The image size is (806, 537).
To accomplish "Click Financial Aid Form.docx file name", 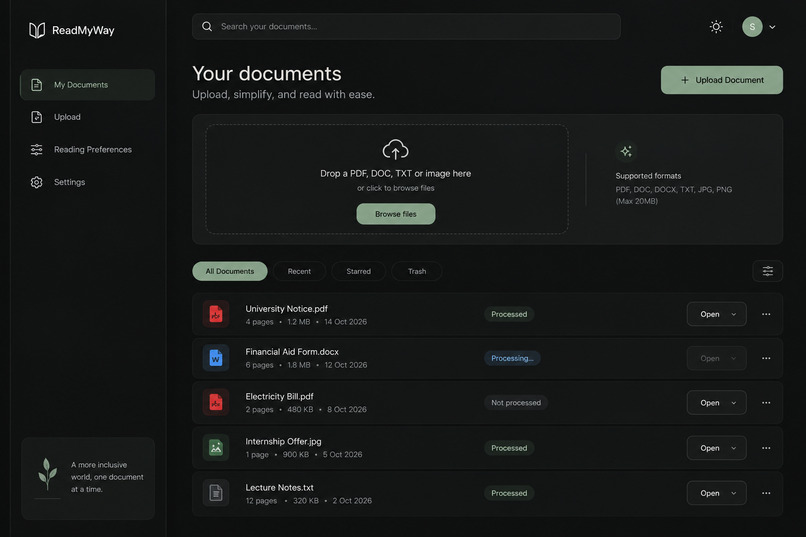I will 292,352.
